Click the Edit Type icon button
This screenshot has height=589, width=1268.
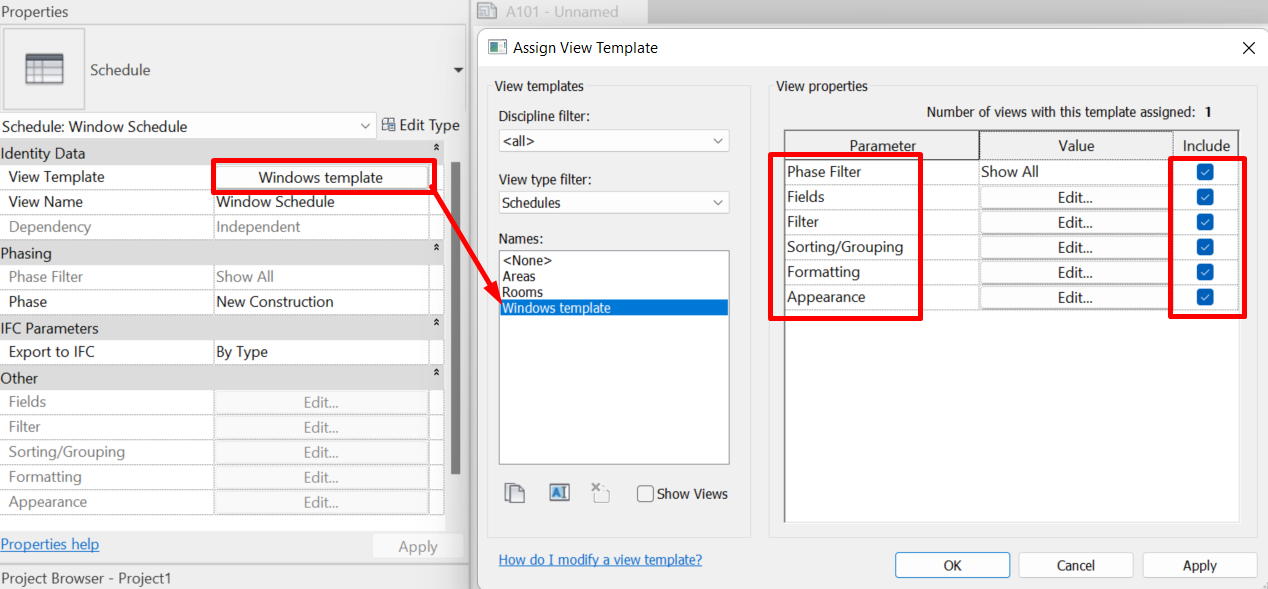(x=421, y=125)
